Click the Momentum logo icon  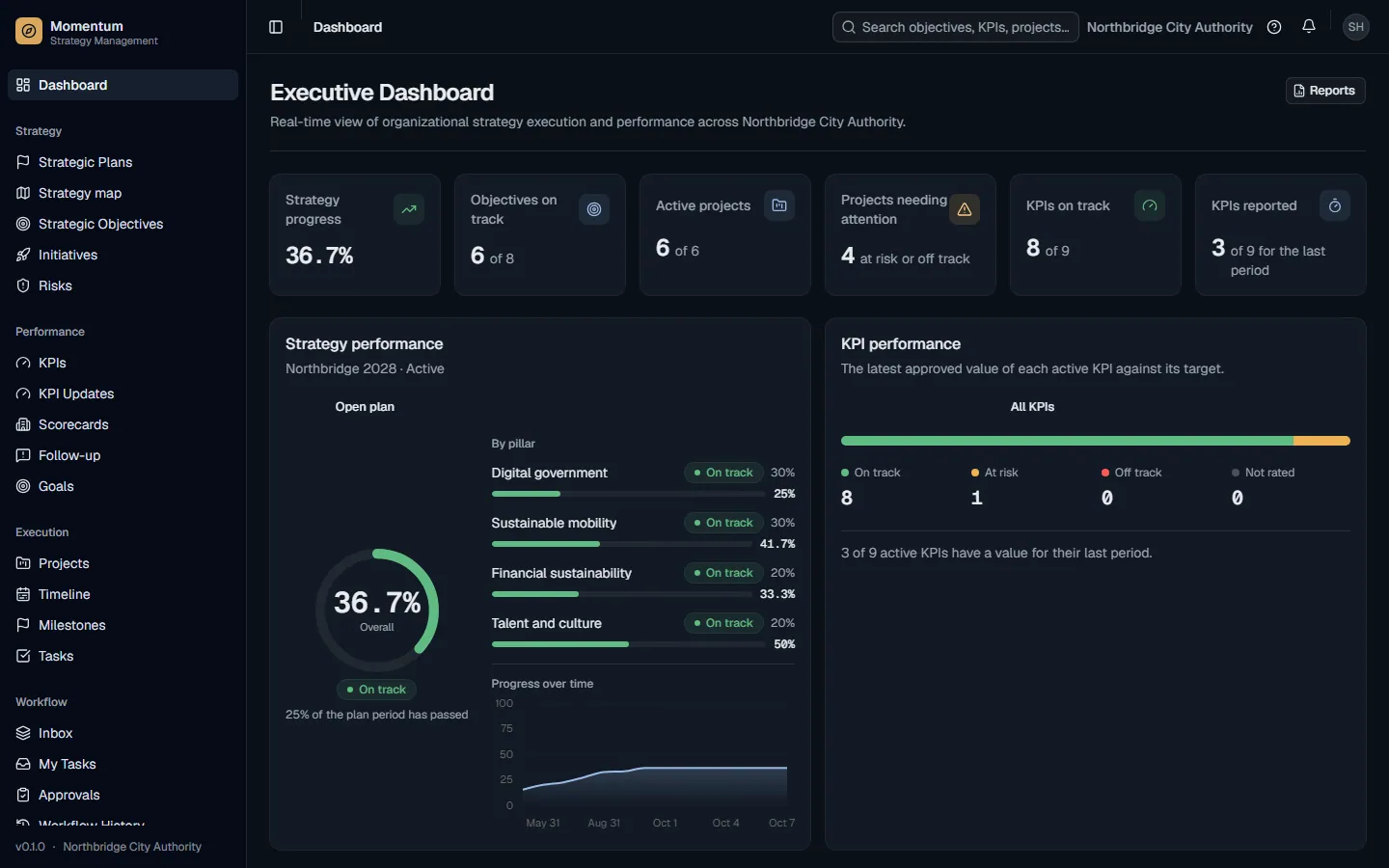point(29,32)
